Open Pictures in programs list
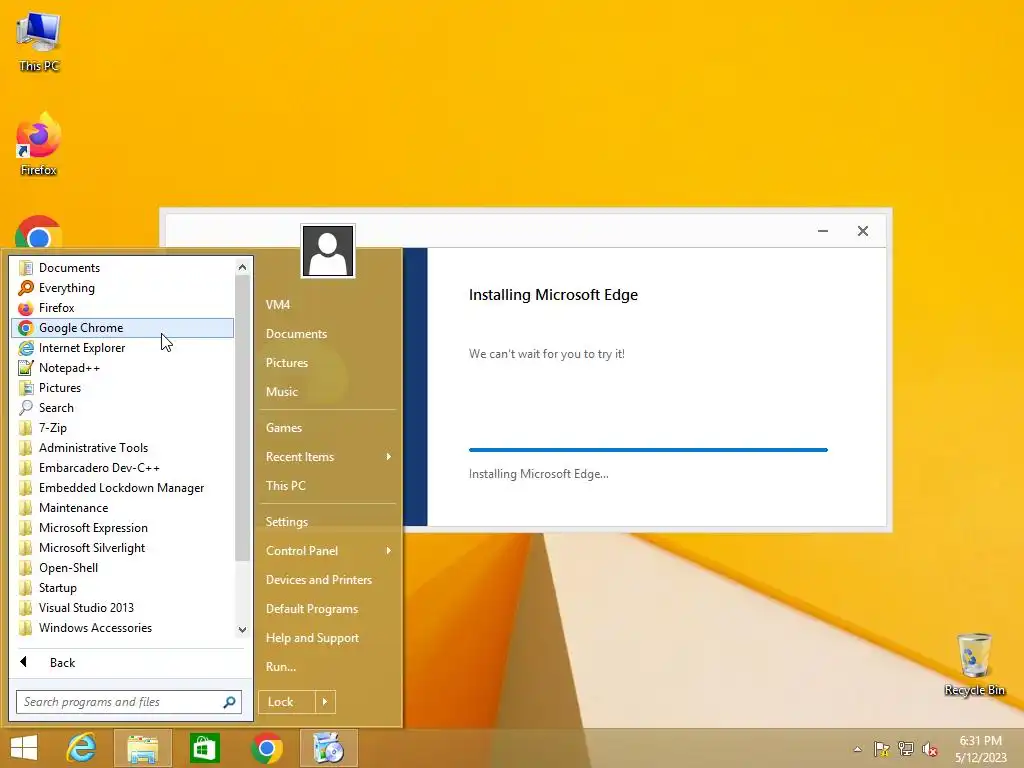Screen dimensions: 1024x768 [123, 388]
